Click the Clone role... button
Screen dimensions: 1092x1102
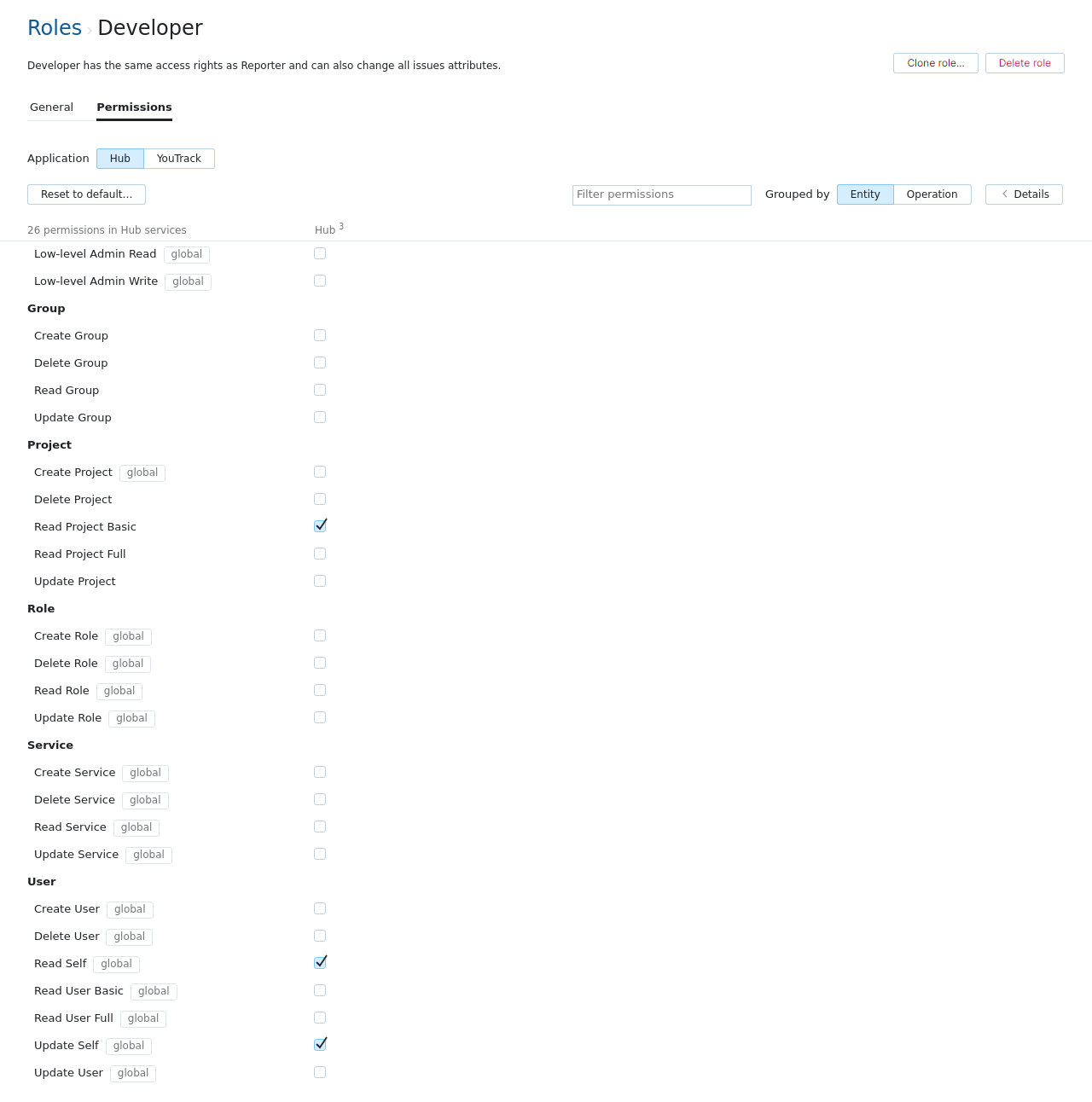(935, 62)
